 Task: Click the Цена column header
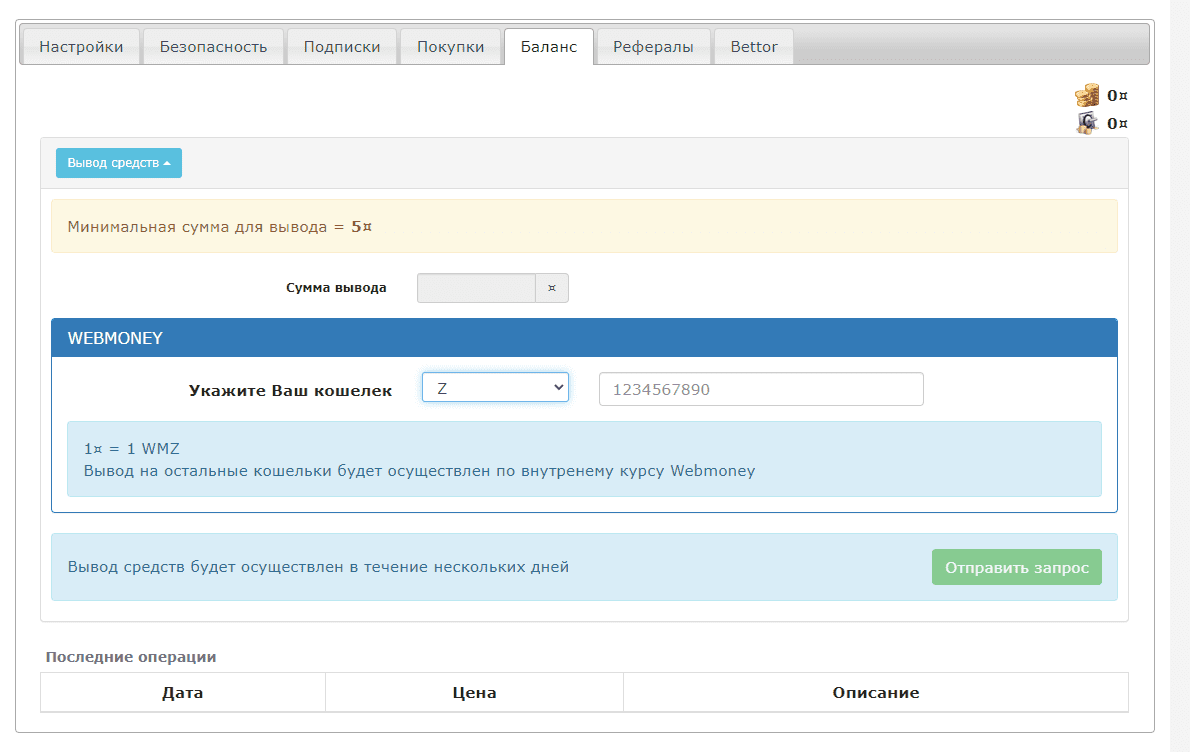click(x=474, y=692)
